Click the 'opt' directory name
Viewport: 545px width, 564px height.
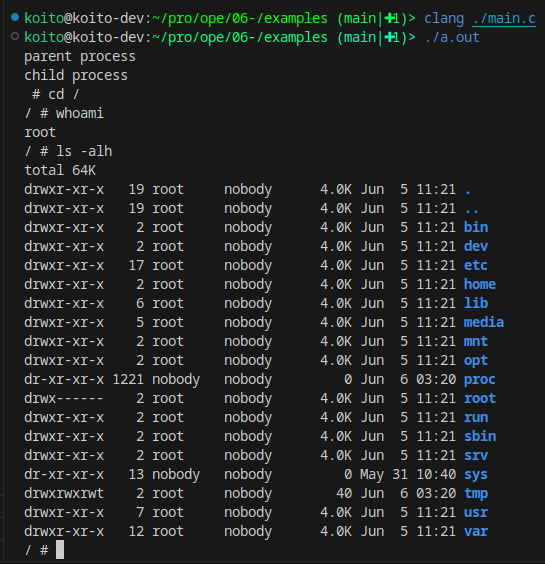point(476,361)
